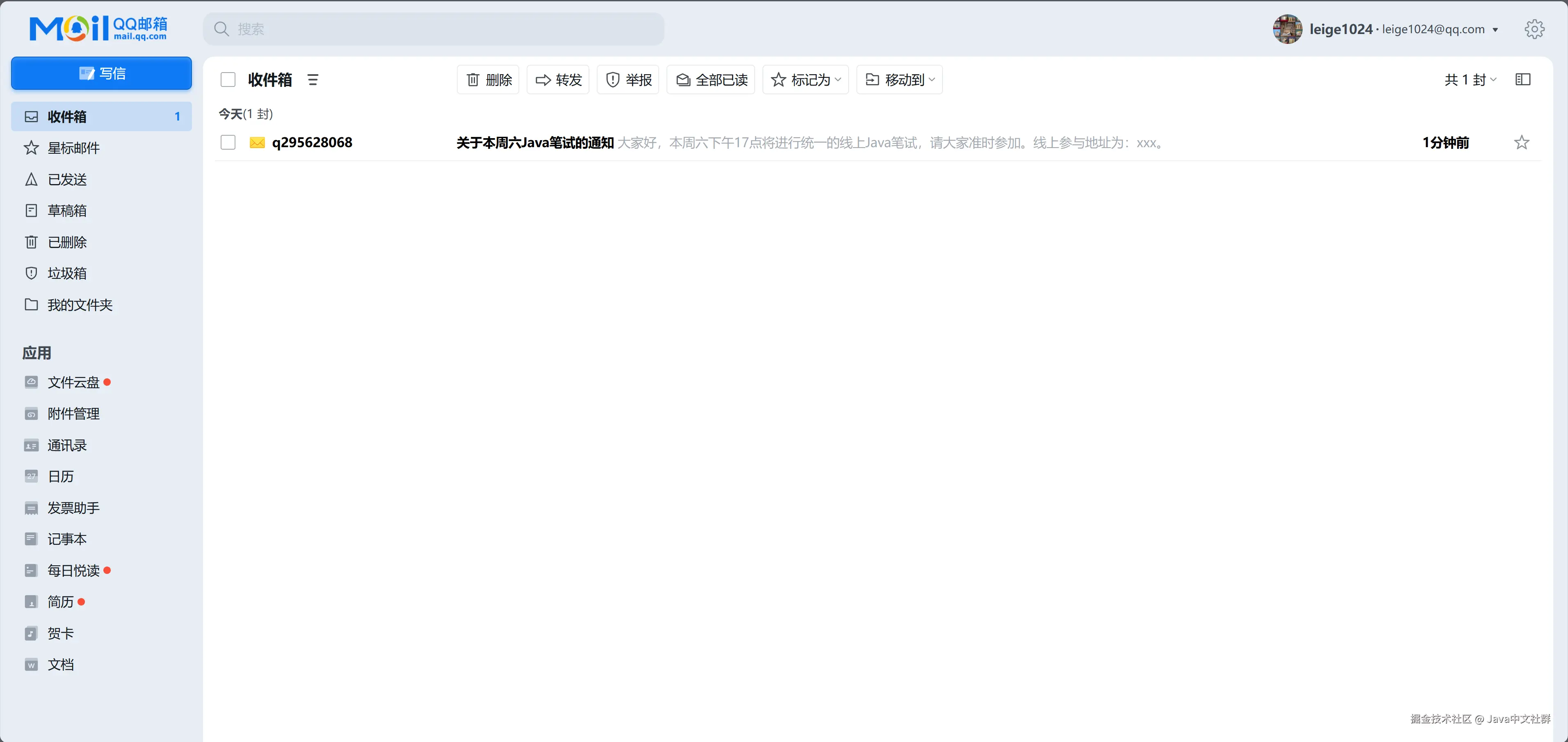
Task: Open the 共 1 封 count dropdown
Action: (1470, 80)
